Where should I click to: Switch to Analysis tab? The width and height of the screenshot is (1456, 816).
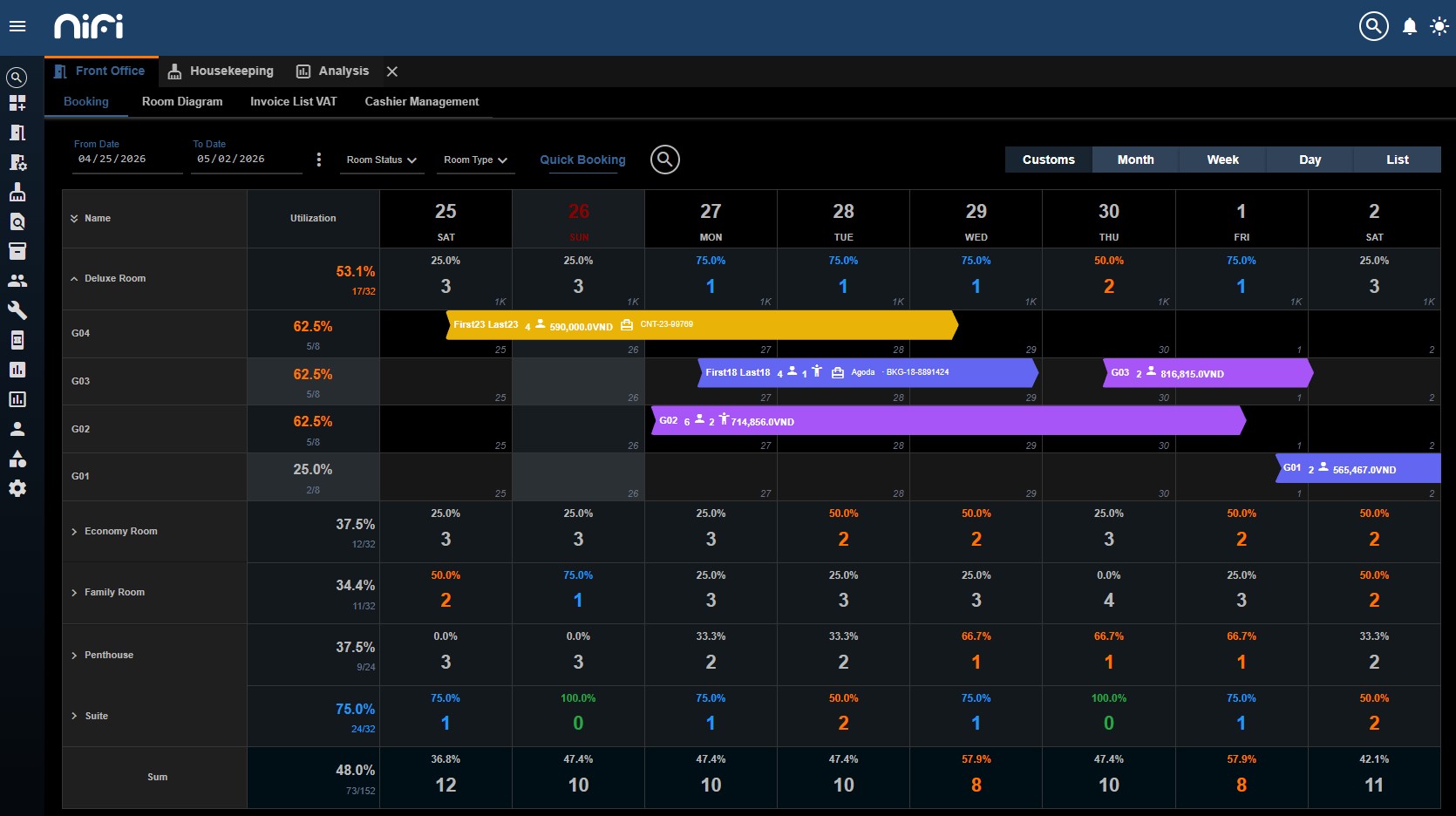pos(332,71)
